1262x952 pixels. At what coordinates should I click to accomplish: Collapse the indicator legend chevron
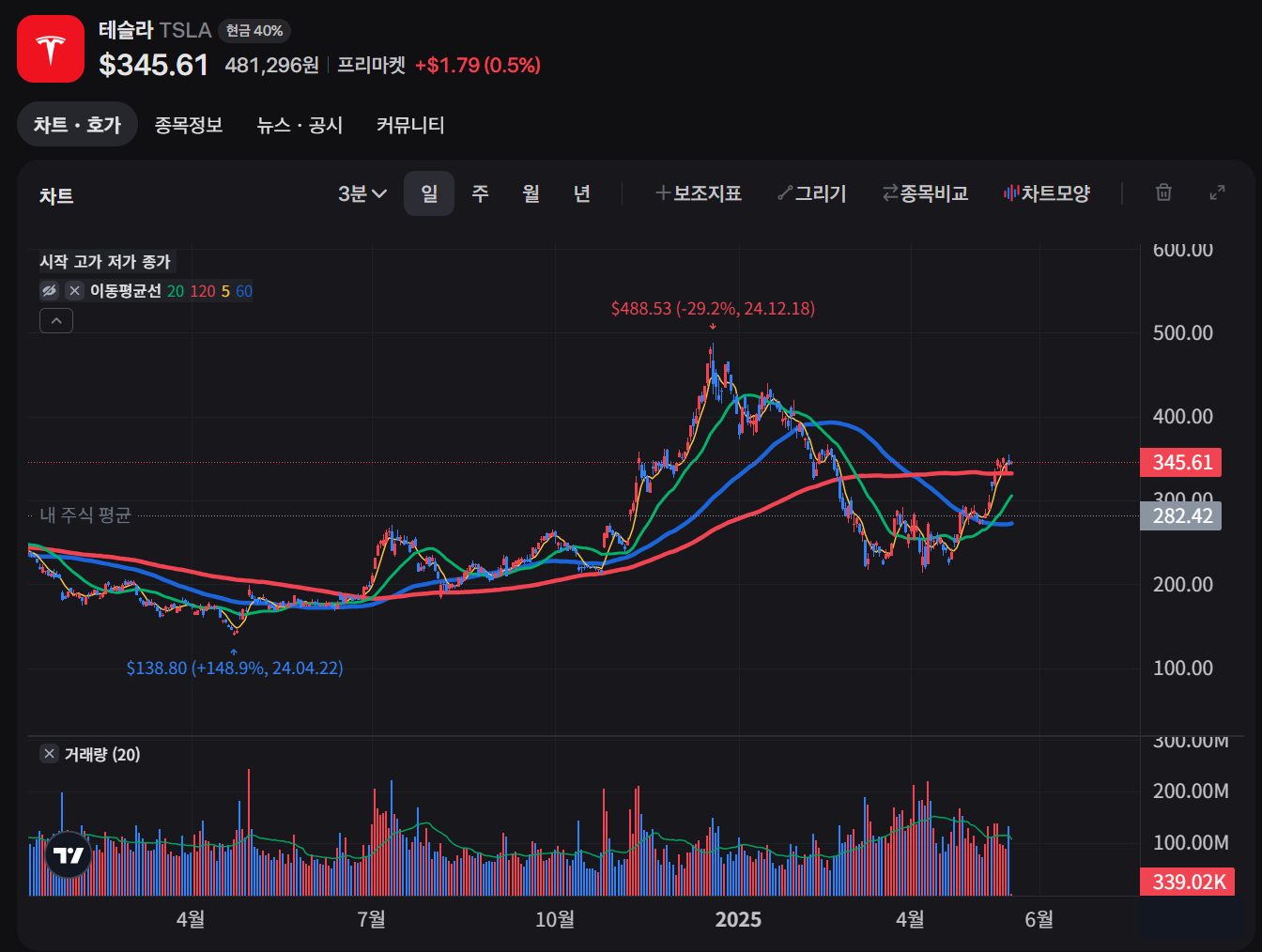(x=56, y=321)
